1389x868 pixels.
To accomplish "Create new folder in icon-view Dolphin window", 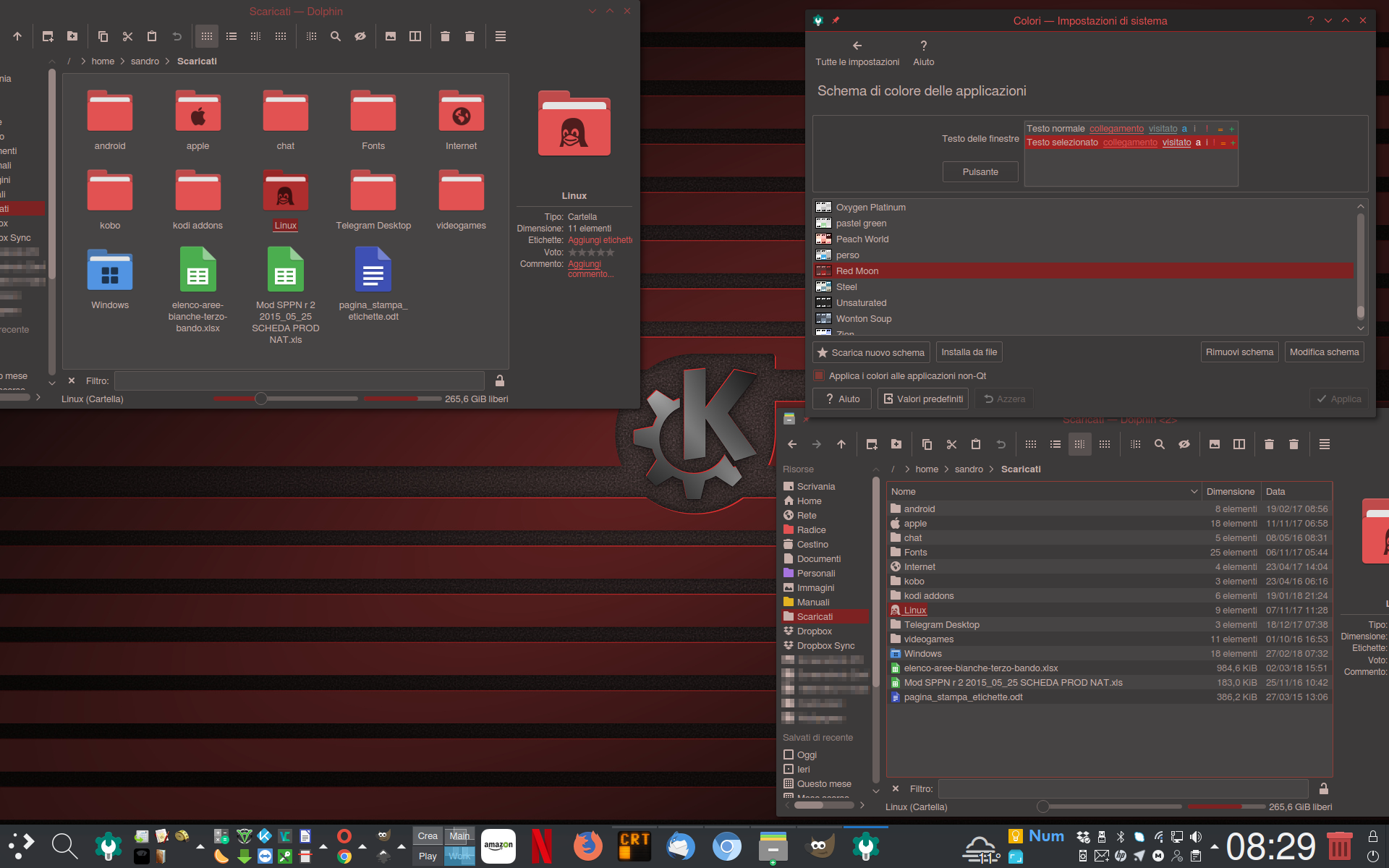I will point(72,36).
